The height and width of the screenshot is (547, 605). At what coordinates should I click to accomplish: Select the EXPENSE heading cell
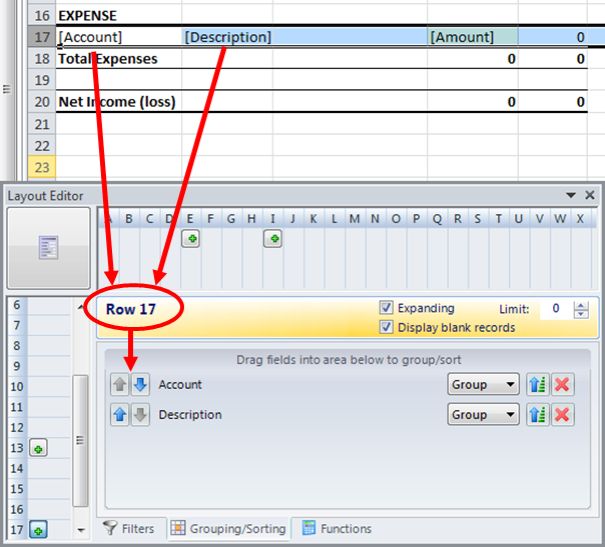[x=119, y=15]
